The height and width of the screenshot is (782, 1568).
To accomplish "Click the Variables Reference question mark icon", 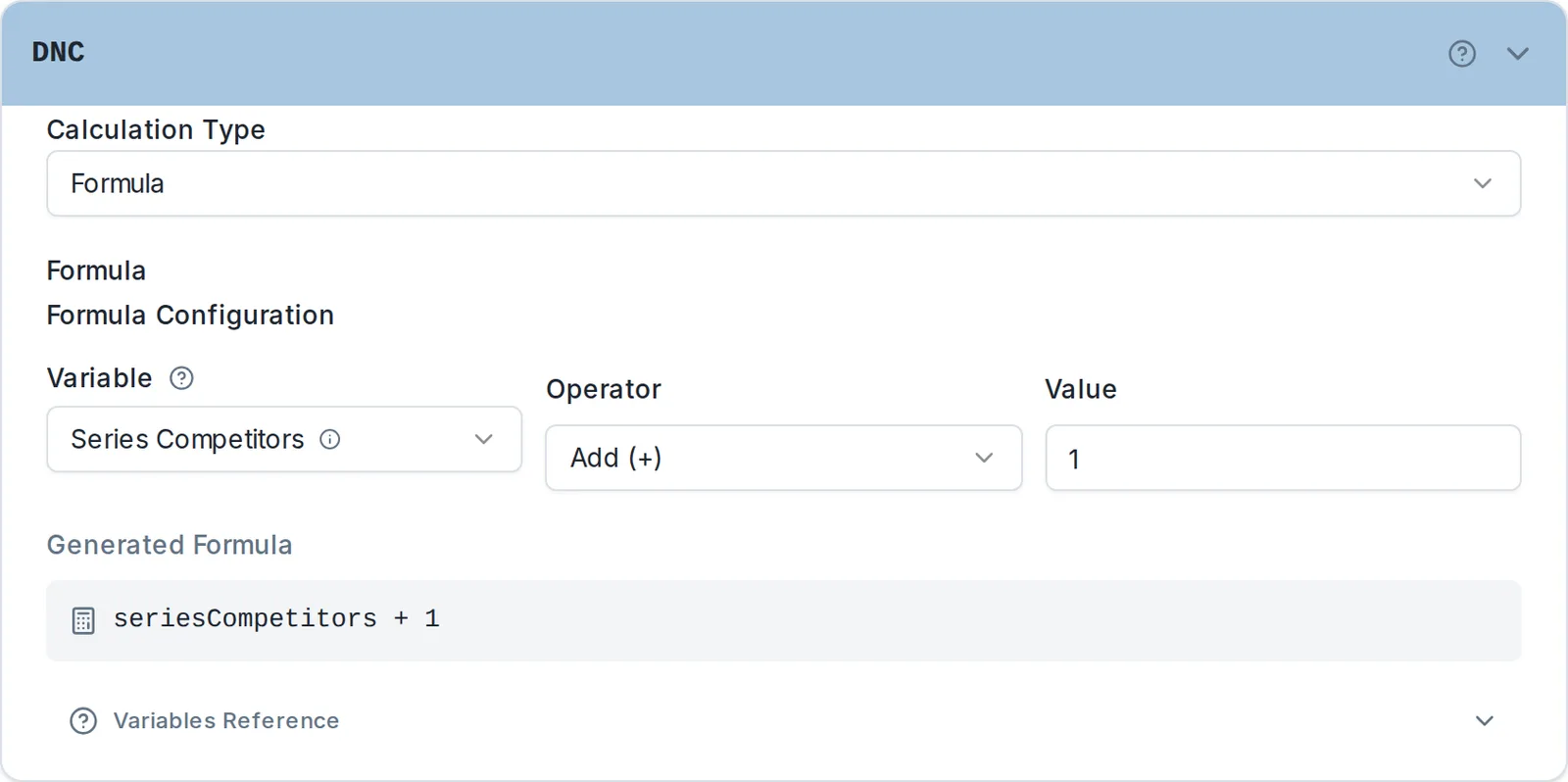I will tap(83, 720).
